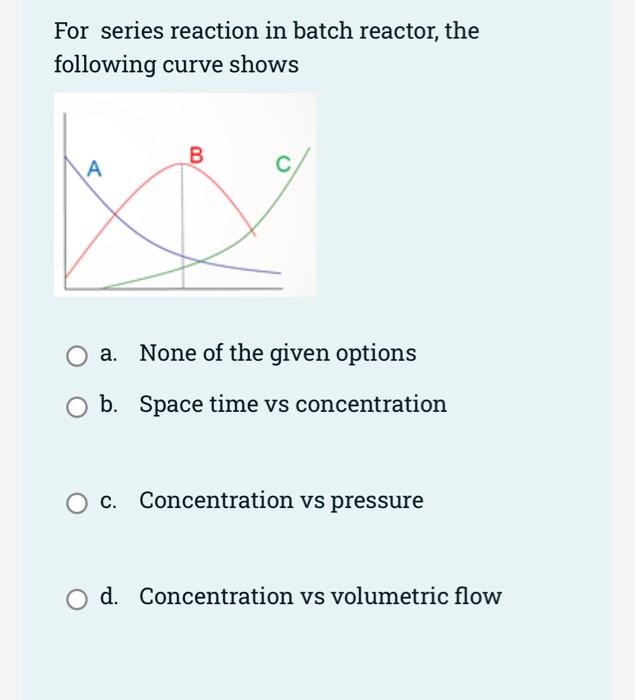Click 'Space time vs concentration' answer text
This screenshot has width=636, height=700.
[x=292, y=404]
